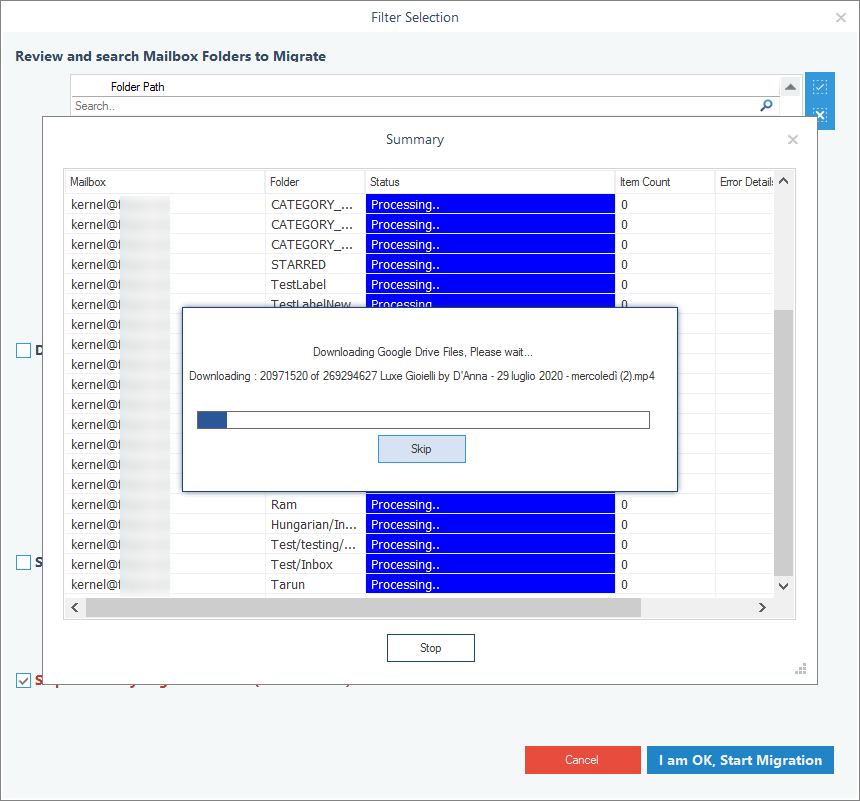This screenshot has width=860, height=801.
Task: Click the Google Drive download progress bar
Action: pos(423,420)
